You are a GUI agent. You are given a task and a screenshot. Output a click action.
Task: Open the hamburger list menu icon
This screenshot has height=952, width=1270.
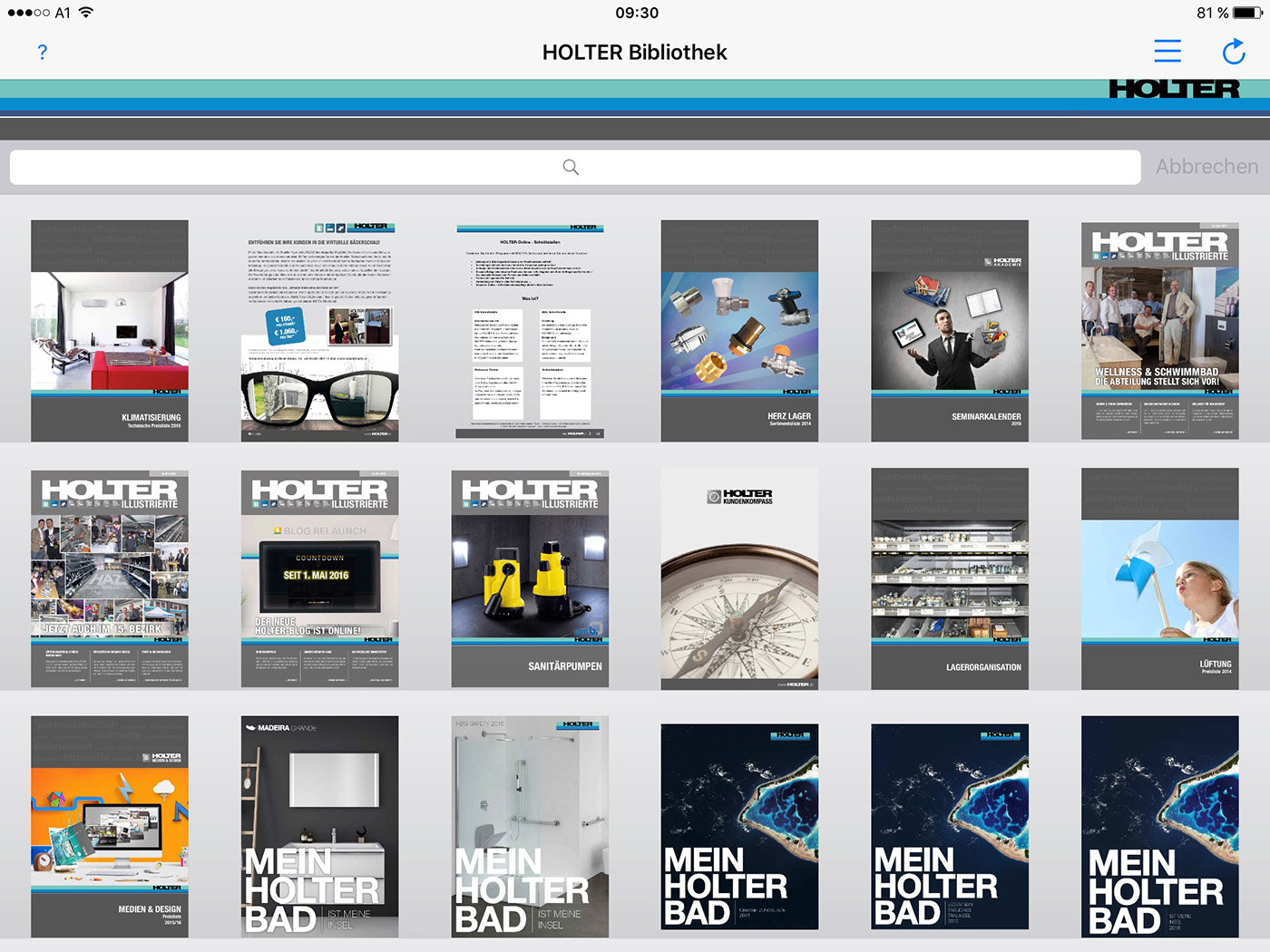pyautogui.click(x=1167, y=51)
